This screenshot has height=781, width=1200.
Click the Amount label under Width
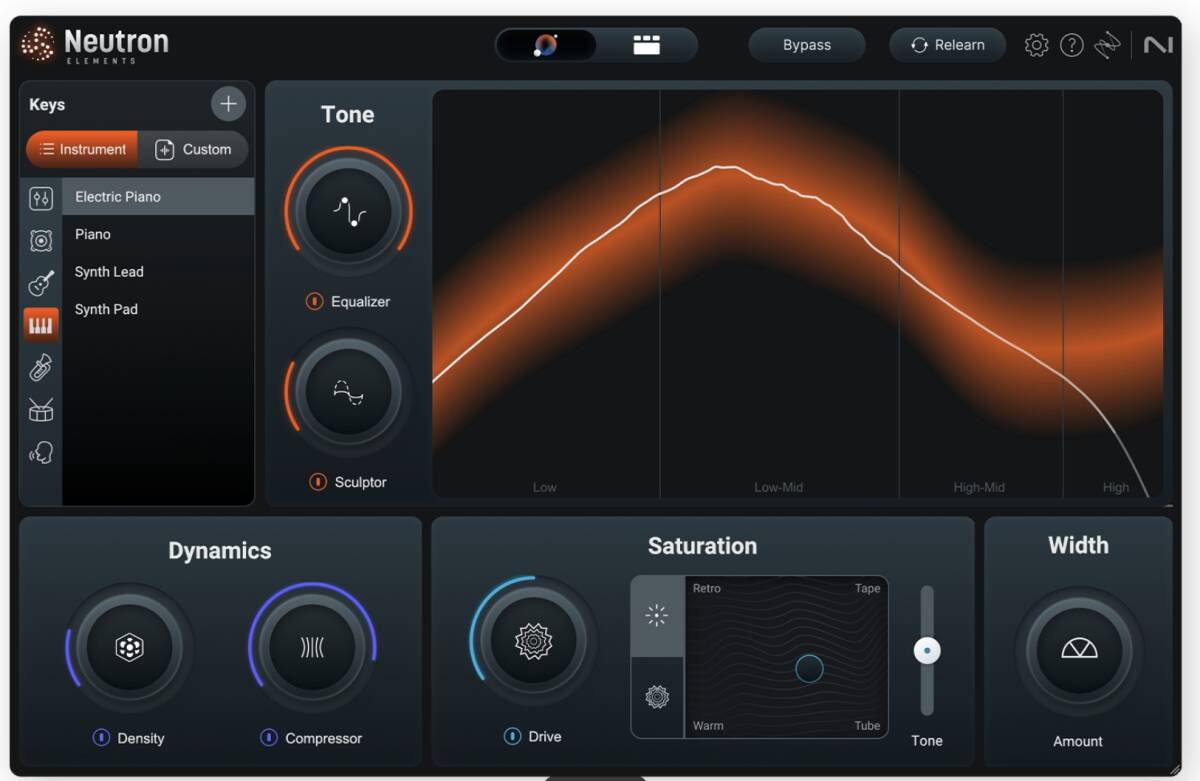click(x=1078, y=741)
